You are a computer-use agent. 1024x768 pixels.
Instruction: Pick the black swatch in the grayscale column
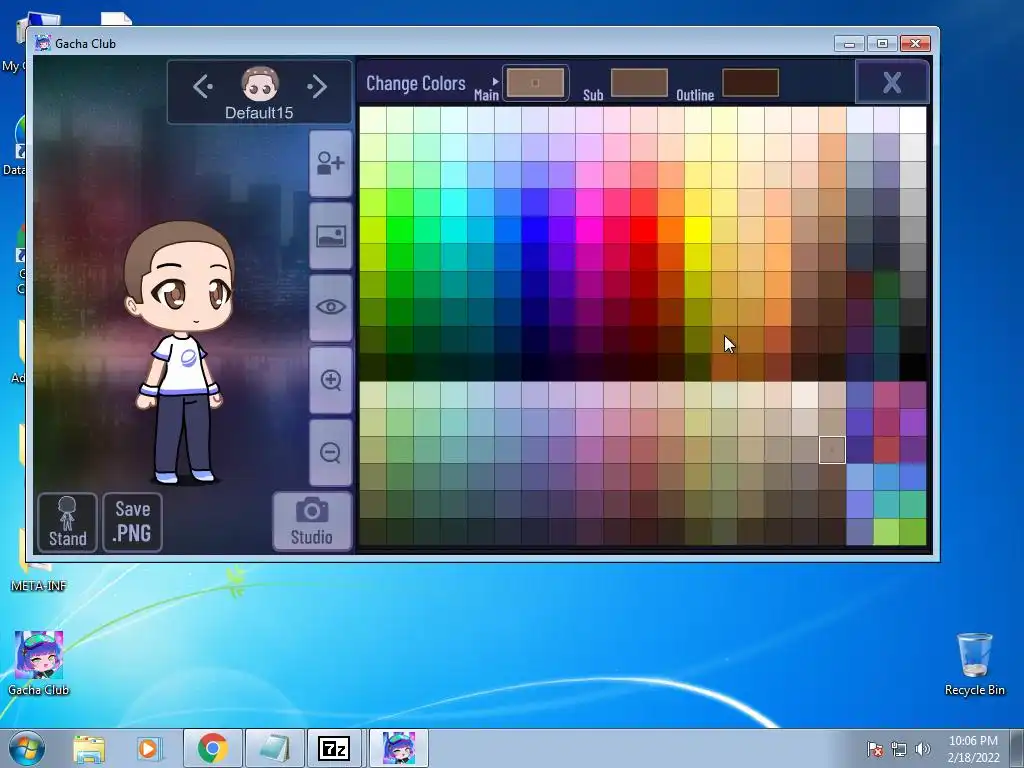click(913, 367)
